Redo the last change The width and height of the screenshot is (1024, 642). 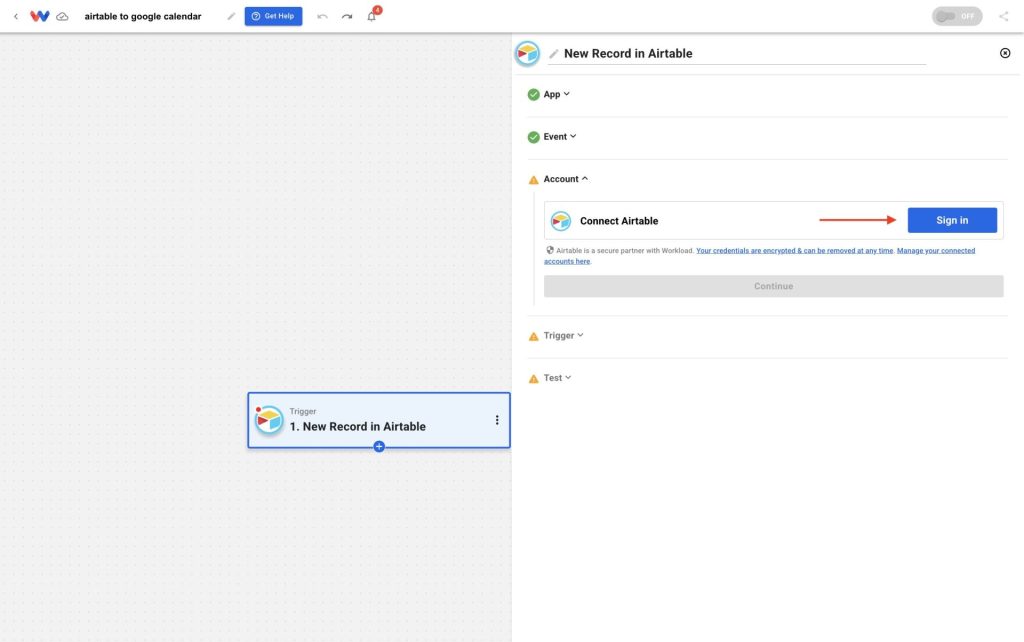(347, 16)
